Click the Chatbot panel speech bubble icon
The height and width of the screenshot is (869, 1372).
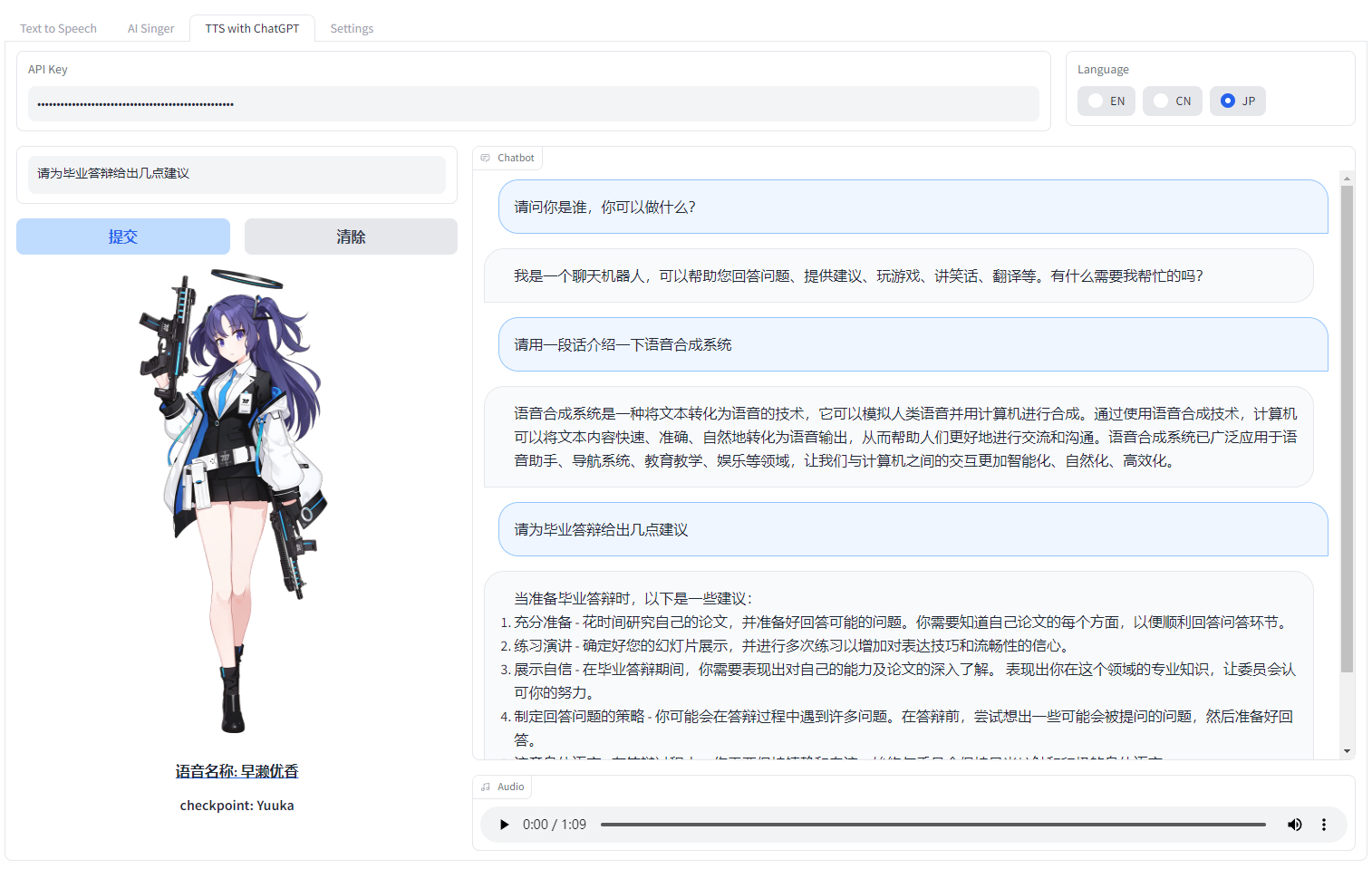pos(485,157)
